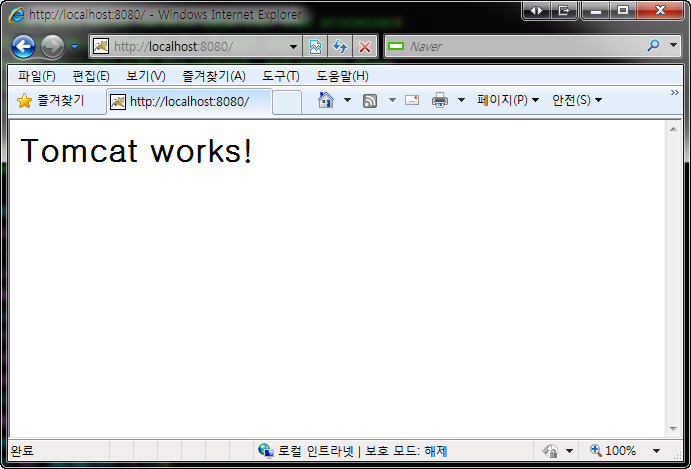This screenshot has width=691, height=469.
Task: Open the feeds dropdown arrow
Action: coord(392,100)
